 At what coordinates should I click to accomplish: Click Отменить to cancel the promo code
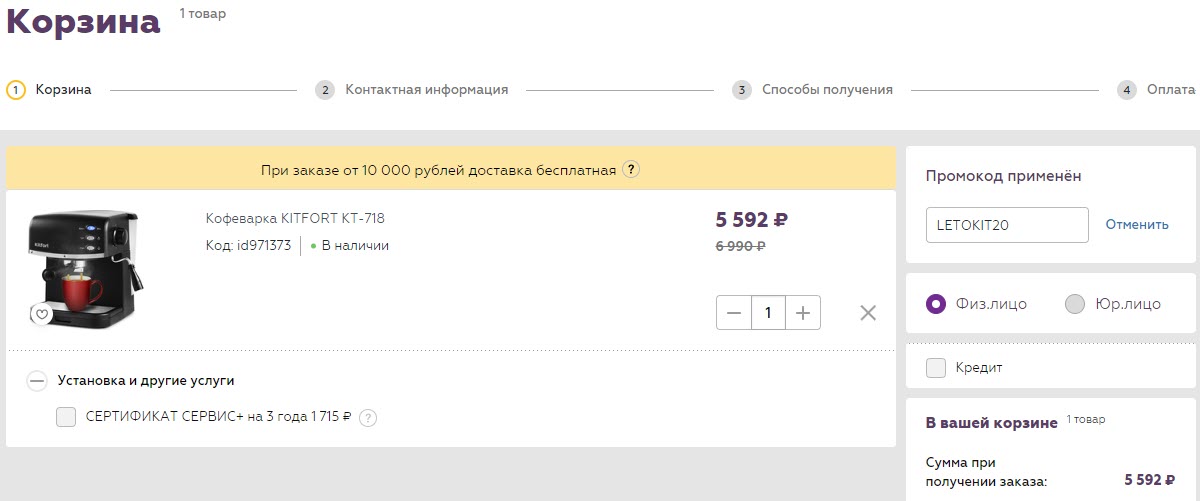[1136, 225]
